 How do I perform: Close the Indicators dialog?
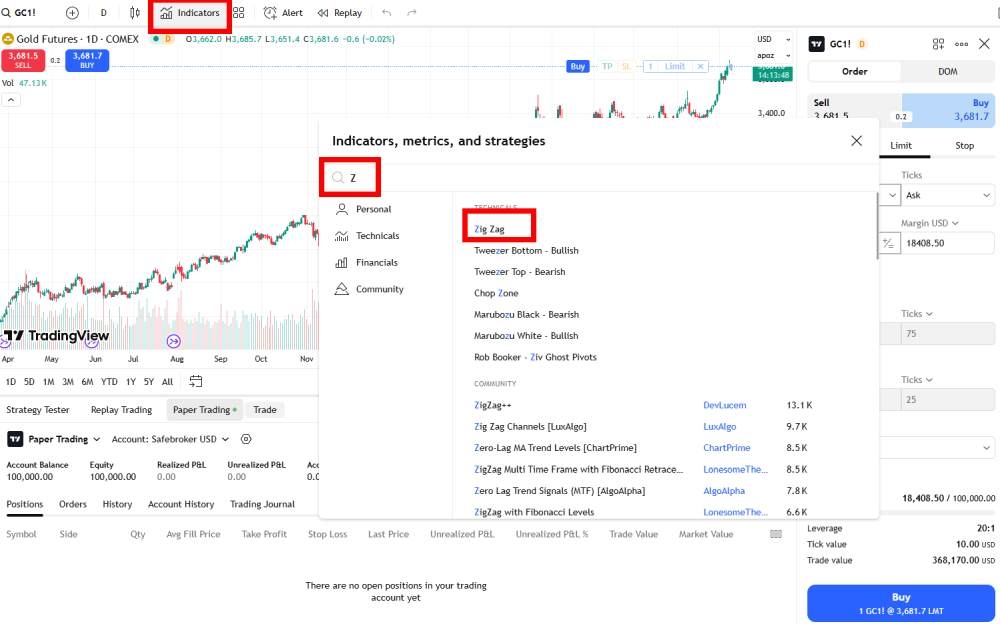tap(856, 141)
